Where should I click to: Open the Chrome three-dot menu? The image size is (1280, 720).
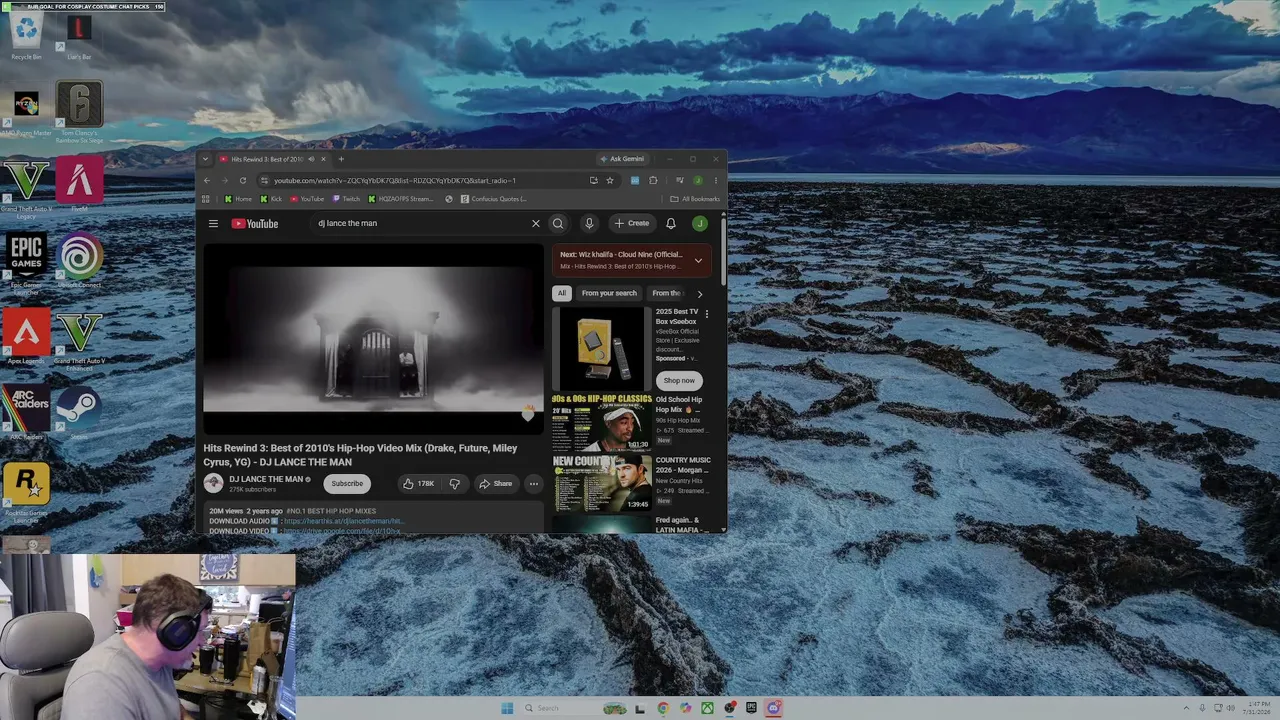(x=715, y=180)
